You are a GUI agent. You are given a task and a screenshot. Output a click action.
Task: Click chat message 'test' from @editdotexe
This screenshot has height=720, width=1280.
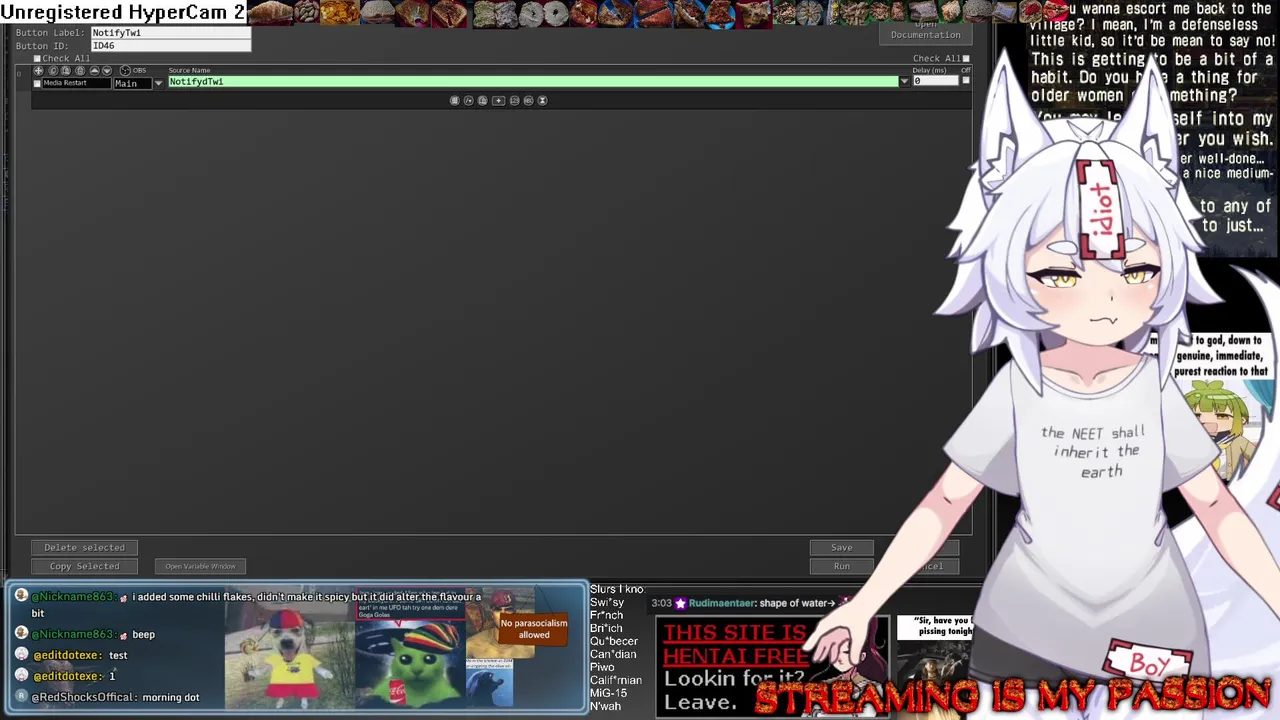[118, 655]
